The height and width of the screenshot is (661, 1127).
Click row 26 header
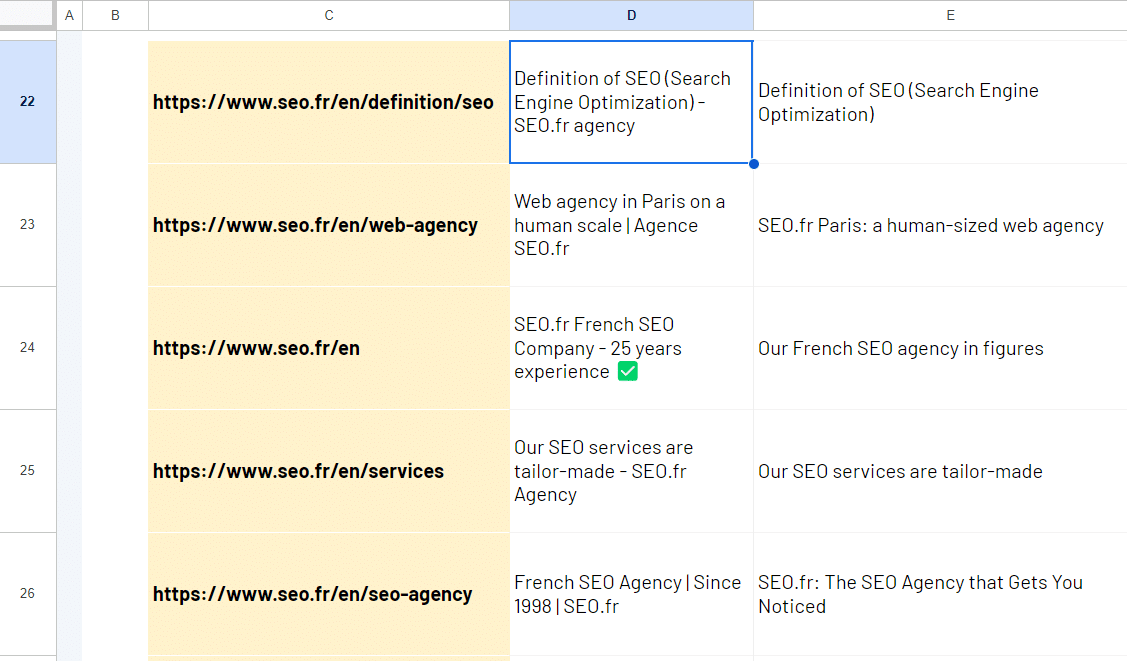click(x=28, y=594)
